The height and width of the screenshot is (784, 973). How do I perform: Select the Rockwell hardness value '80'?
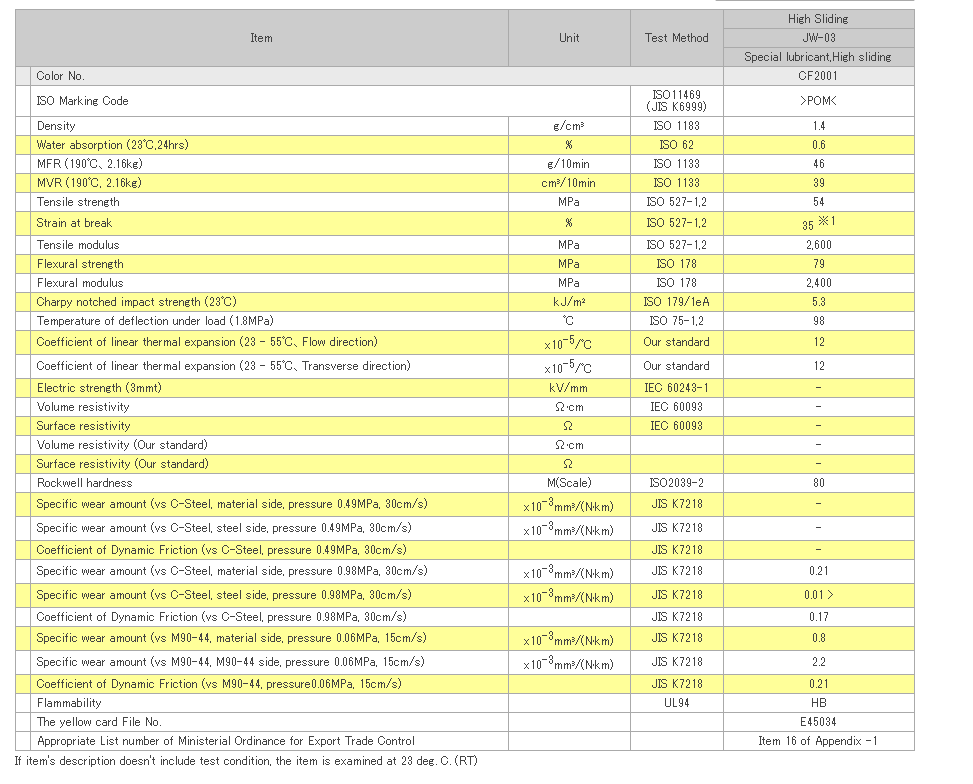(x=818, y=483)
